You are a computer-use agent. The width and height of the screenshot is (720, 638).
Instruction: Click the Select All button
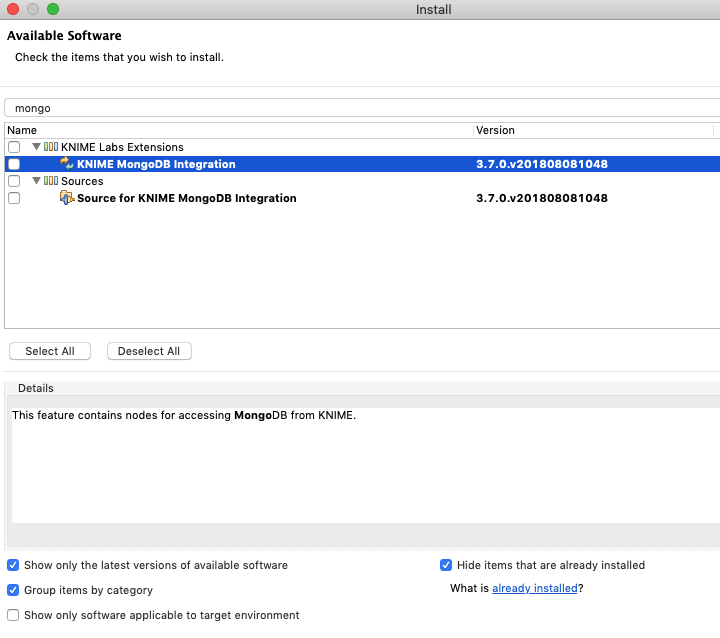pyautogui.click(x=50, y=351)
